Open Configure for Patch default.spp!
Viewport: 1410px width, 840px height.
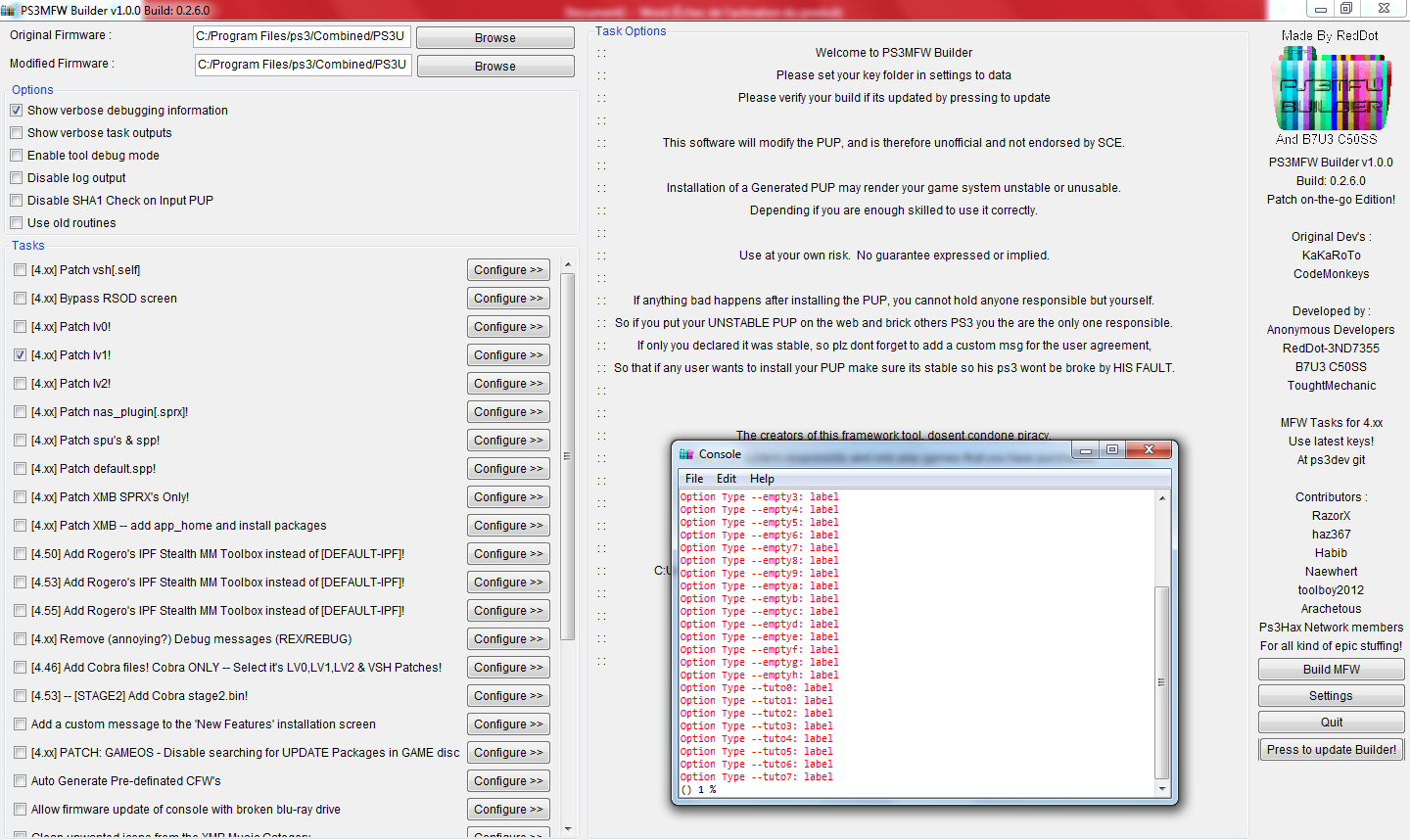[x=508, y=469]
